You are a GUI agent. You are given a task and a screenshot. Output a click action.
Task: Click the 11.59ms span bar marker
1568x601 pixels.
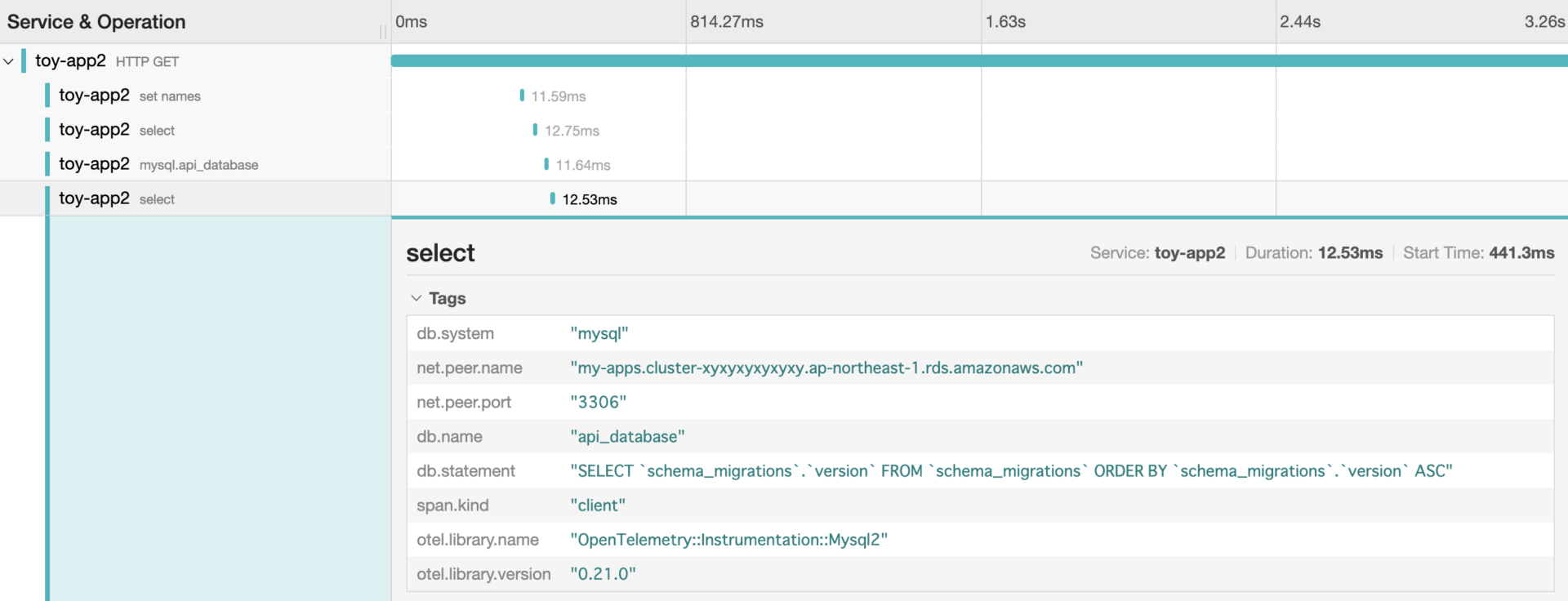522,96
